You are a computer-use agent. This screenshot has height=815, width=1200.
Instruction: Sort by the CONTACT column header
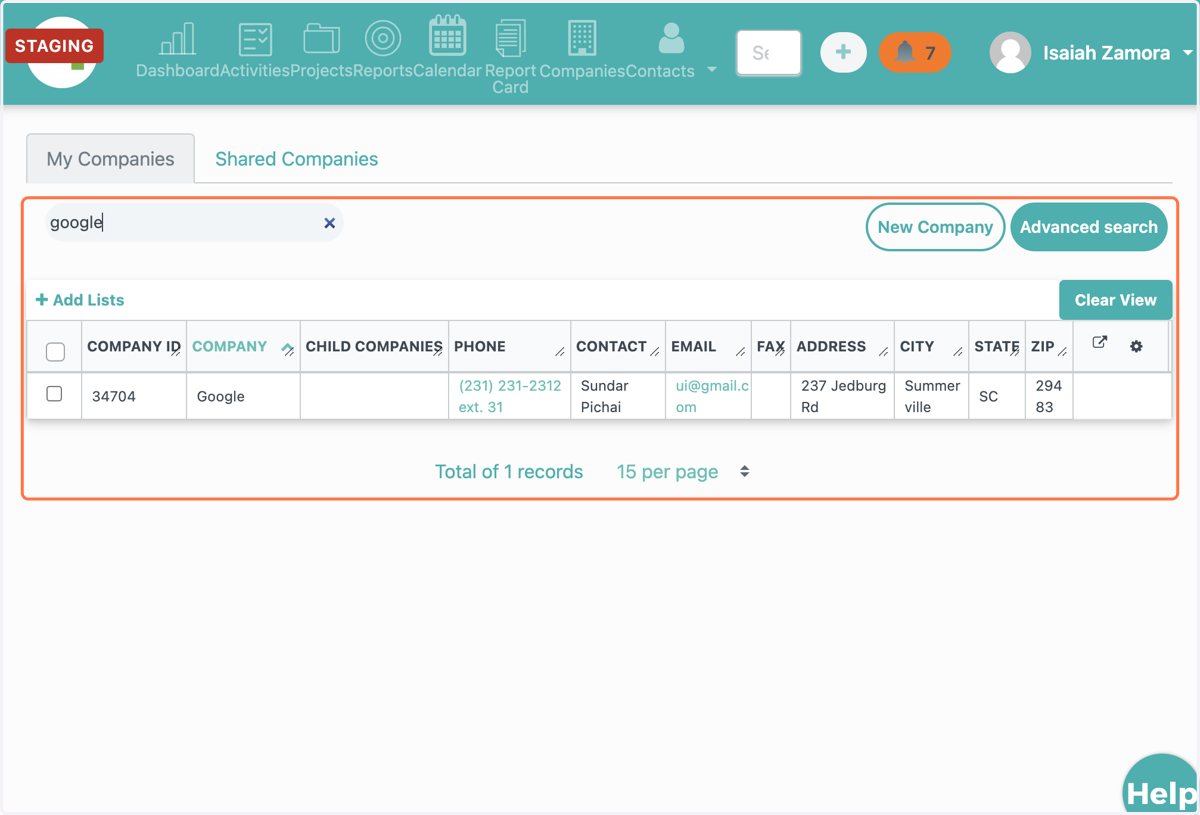coord(618,346)
